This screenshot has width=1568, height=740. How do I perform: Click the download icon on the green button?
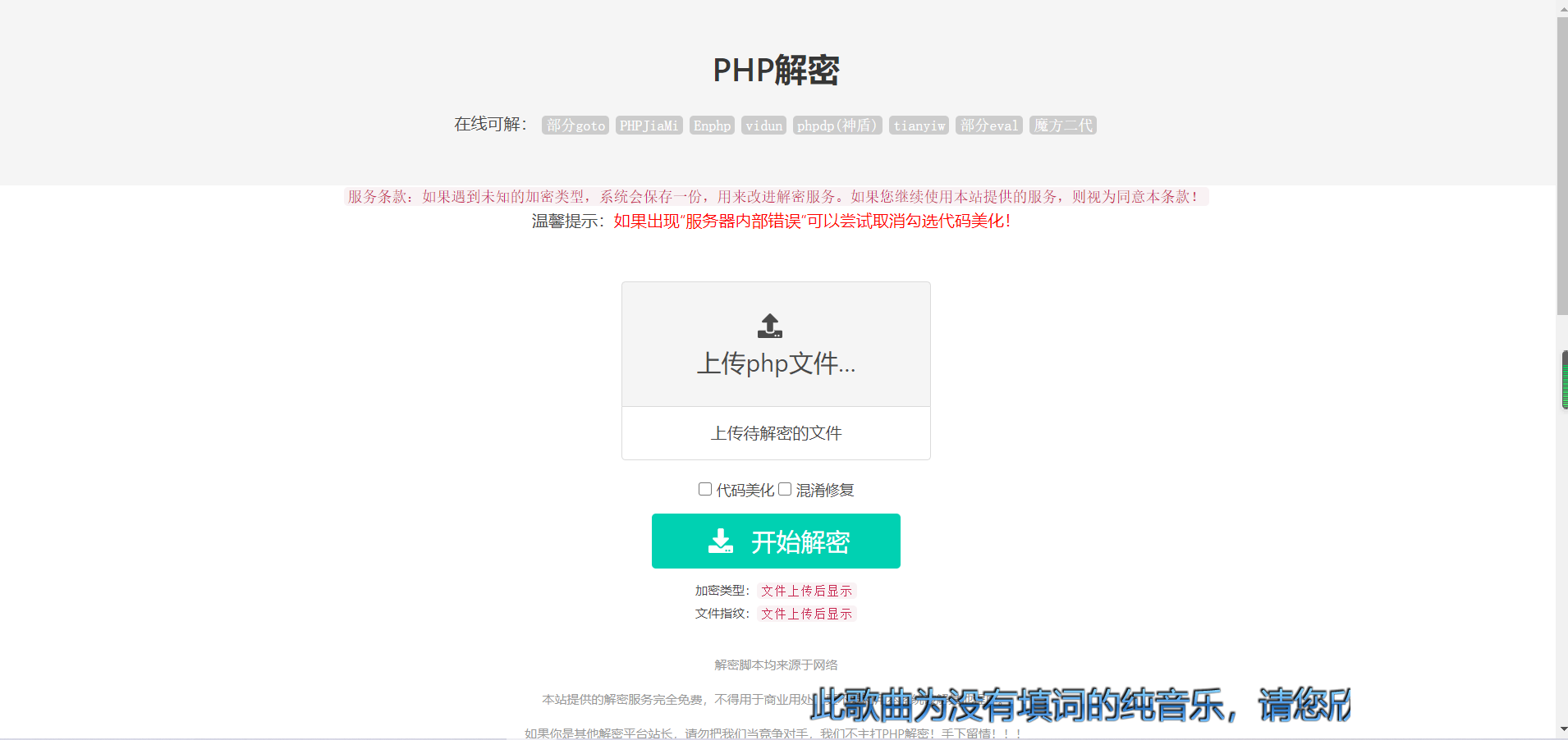point(720,541)
